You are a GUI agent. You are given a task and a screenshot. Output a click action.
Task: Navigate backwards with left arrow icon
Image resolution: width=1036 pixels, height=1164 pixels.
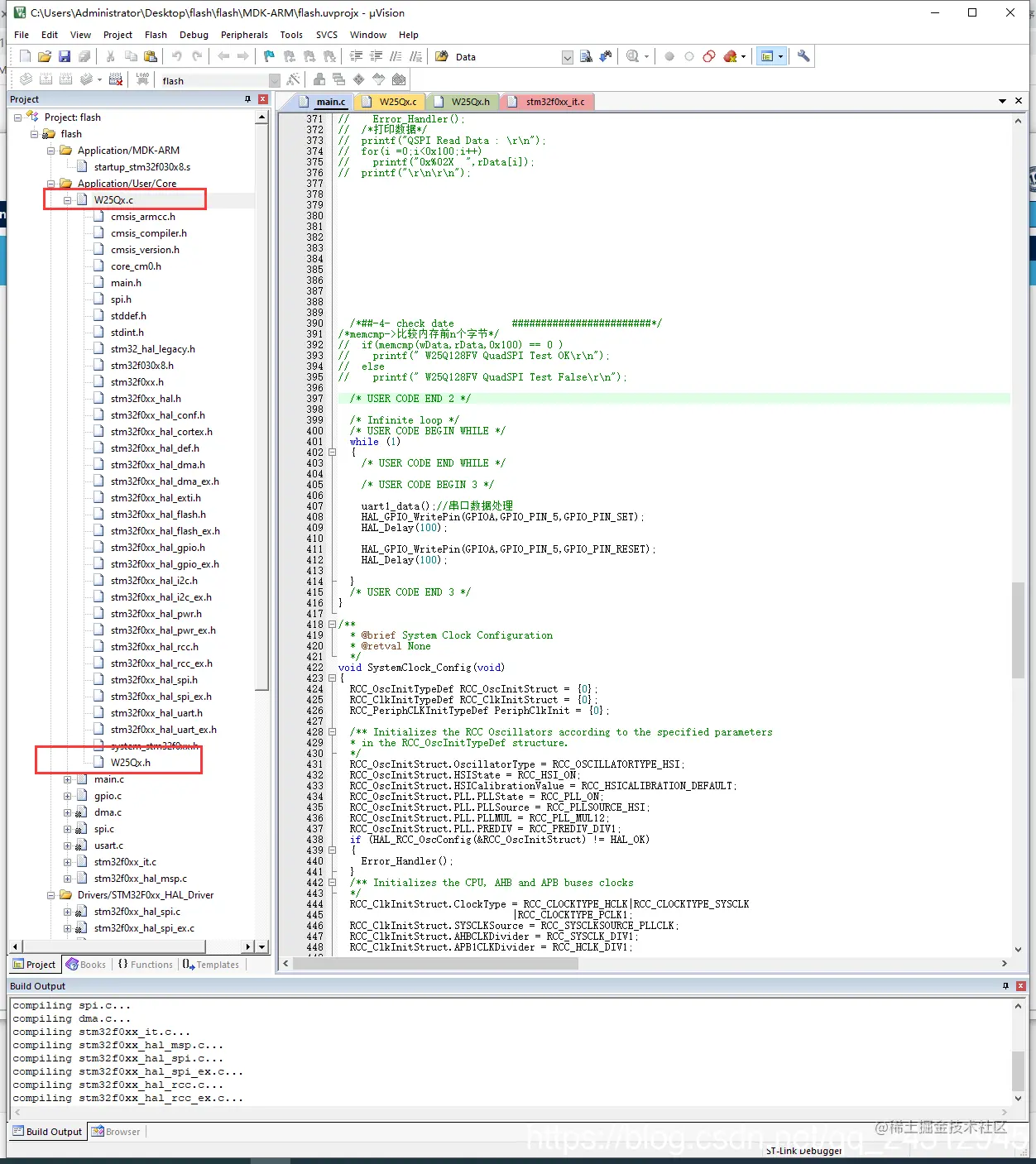[x=223, y=56]
